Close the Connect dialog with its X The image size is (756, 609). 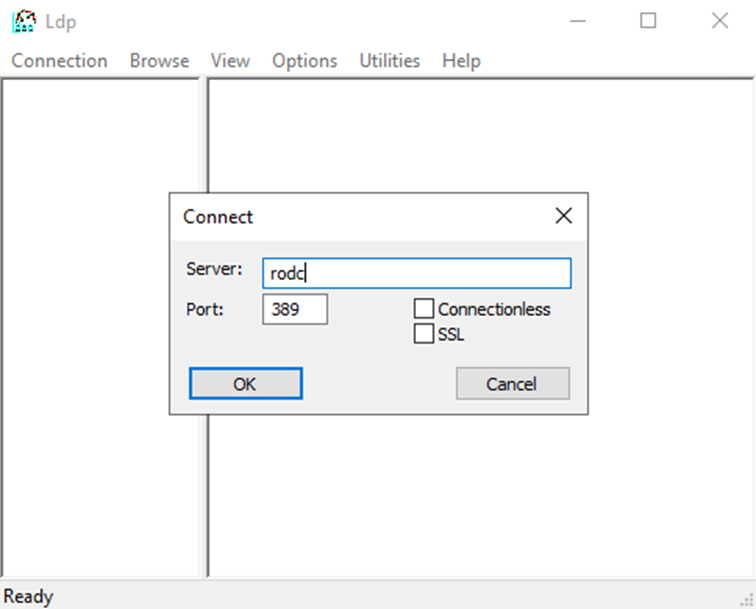coord(564,216)
